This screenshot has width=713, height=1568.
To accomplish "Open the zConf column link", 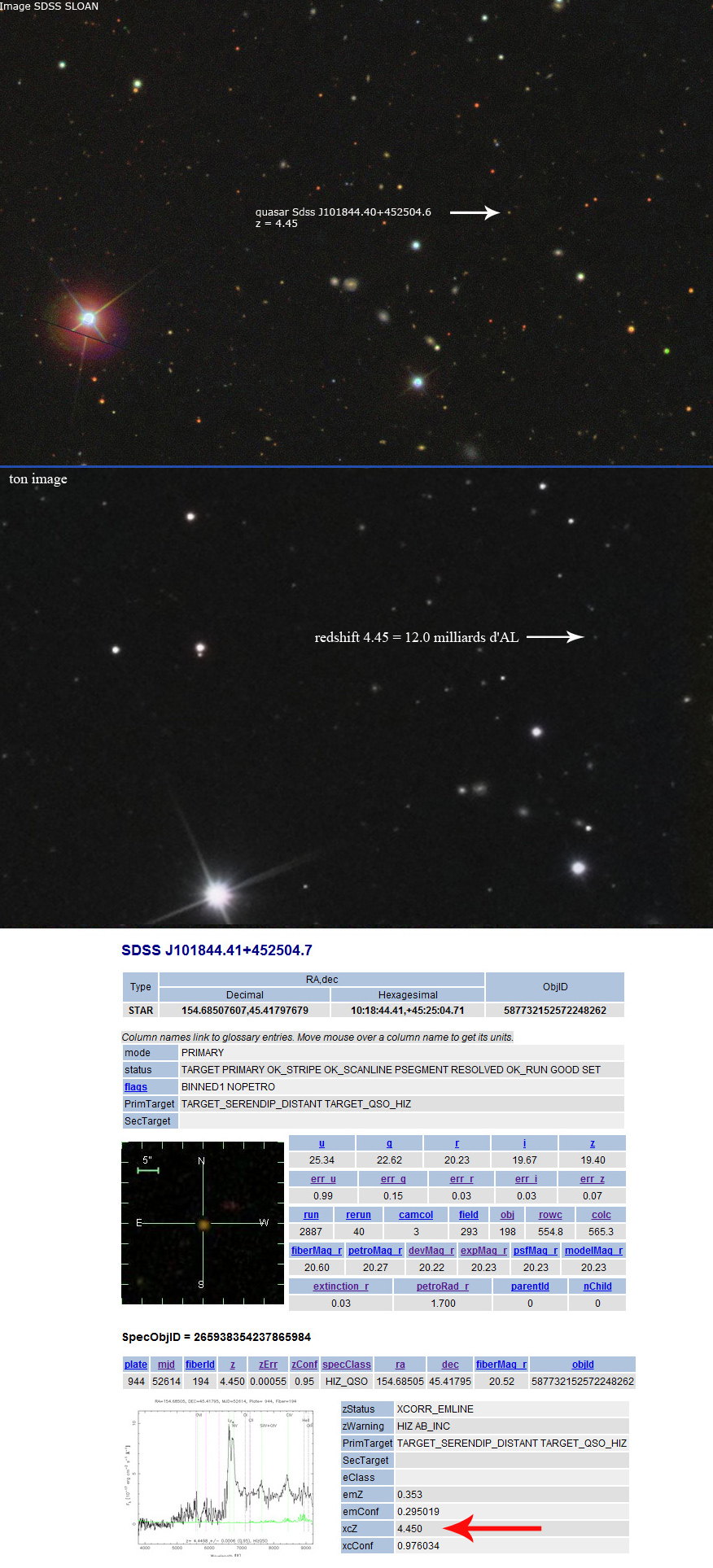I will click(304, 1365).
